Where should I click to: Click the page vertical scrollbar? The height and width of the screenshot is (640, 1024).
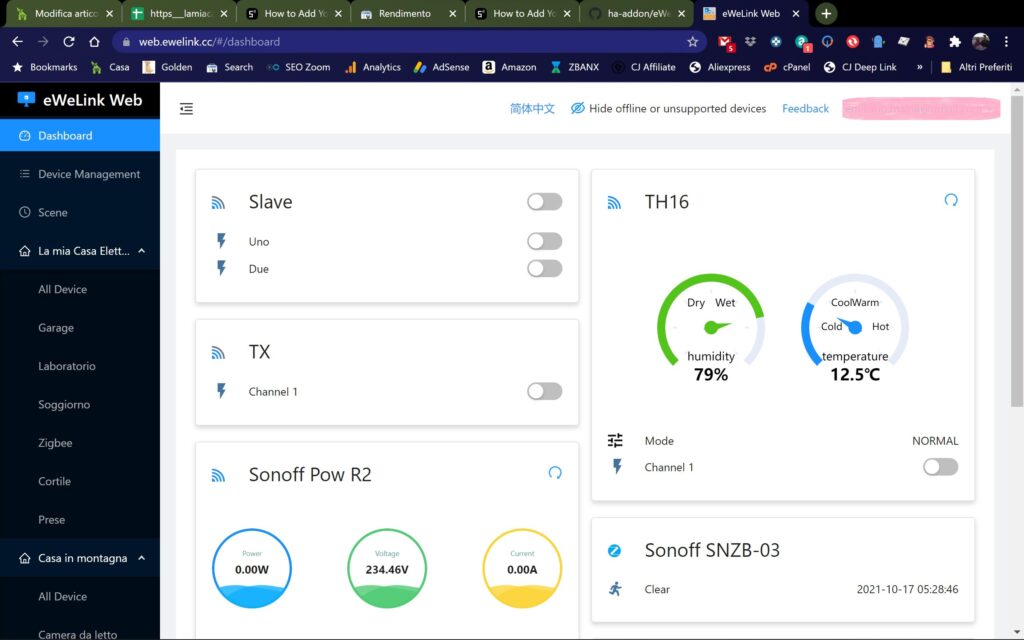(x=1017, y=251)
